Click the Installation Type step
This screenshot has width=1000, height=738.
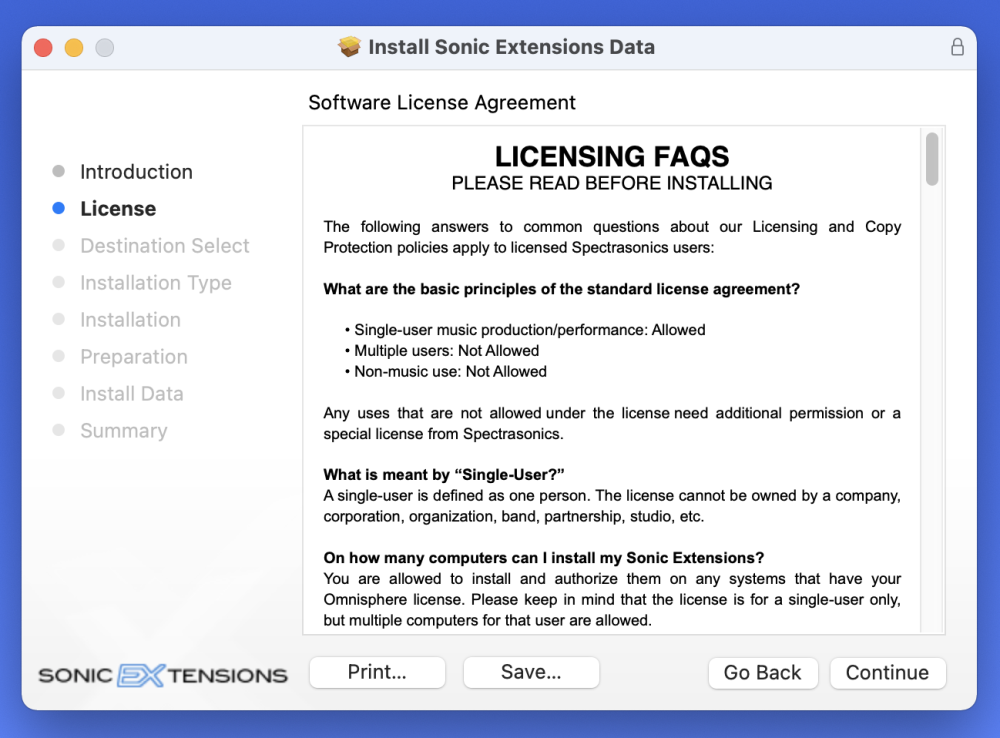click(x=156, y=283)
